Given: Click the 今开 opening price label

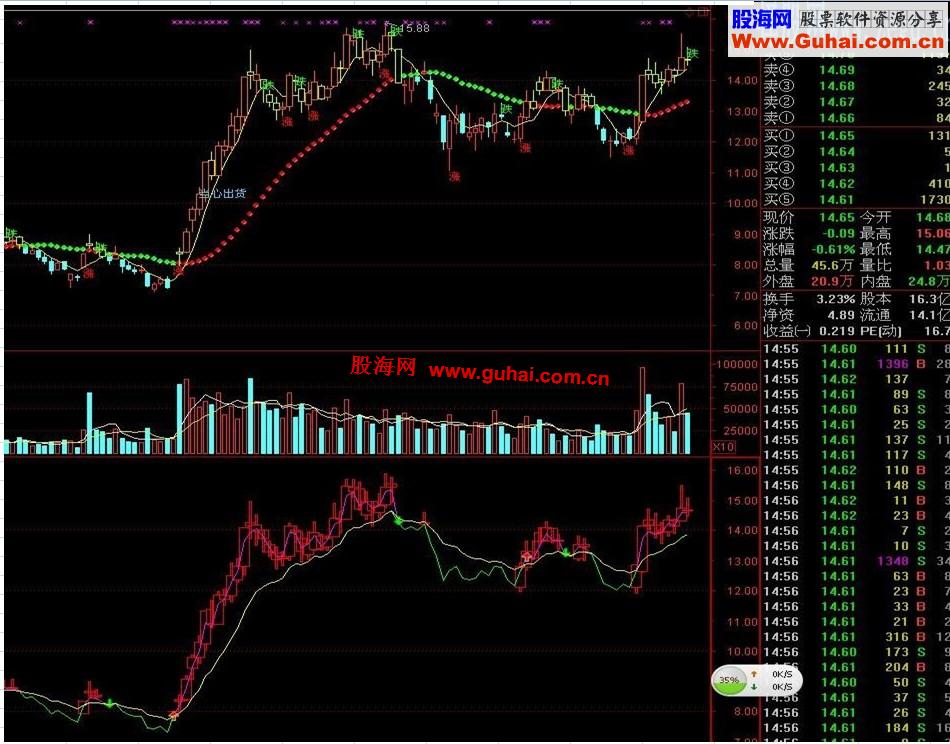Looking at the screenshot, I should [875, 217].
